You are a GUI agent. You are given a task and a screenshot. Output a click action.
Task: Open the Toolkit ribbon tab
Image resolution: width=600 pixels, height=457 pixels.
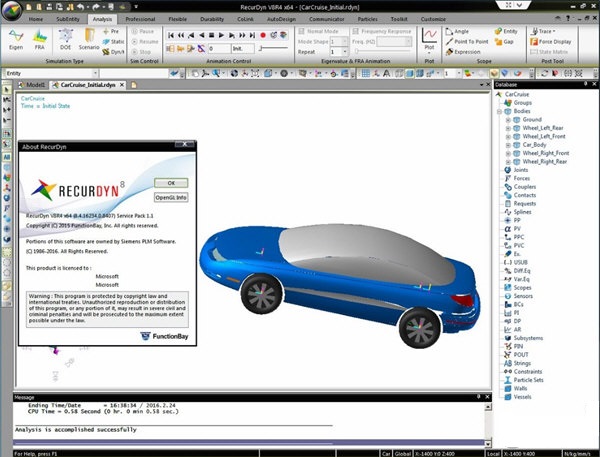399,19
